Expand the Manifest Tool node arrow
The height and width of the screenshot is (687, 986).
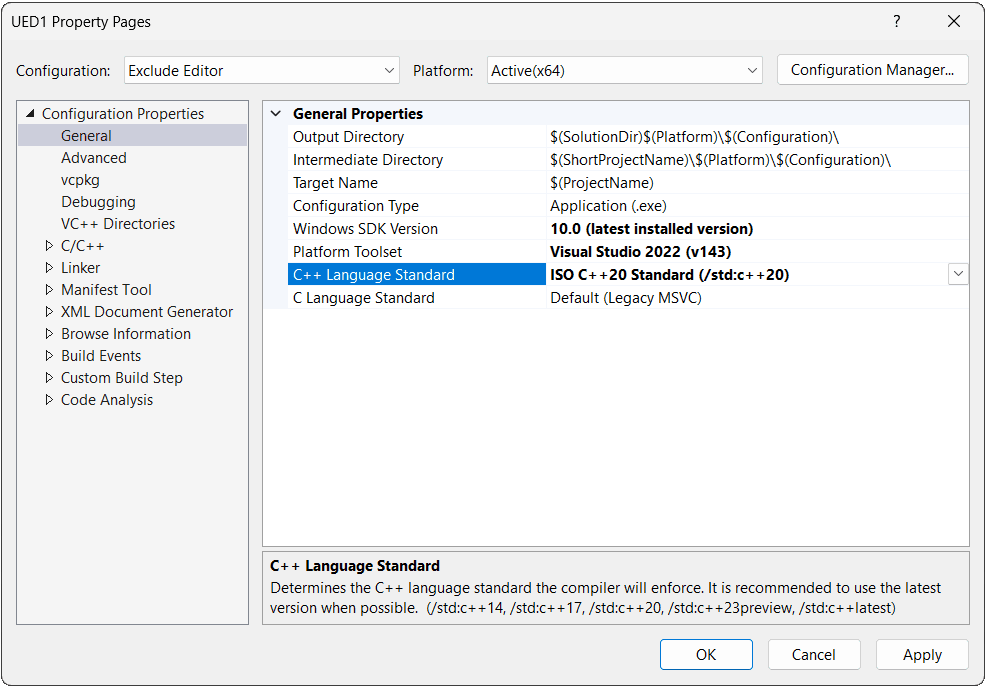[50, 290]
